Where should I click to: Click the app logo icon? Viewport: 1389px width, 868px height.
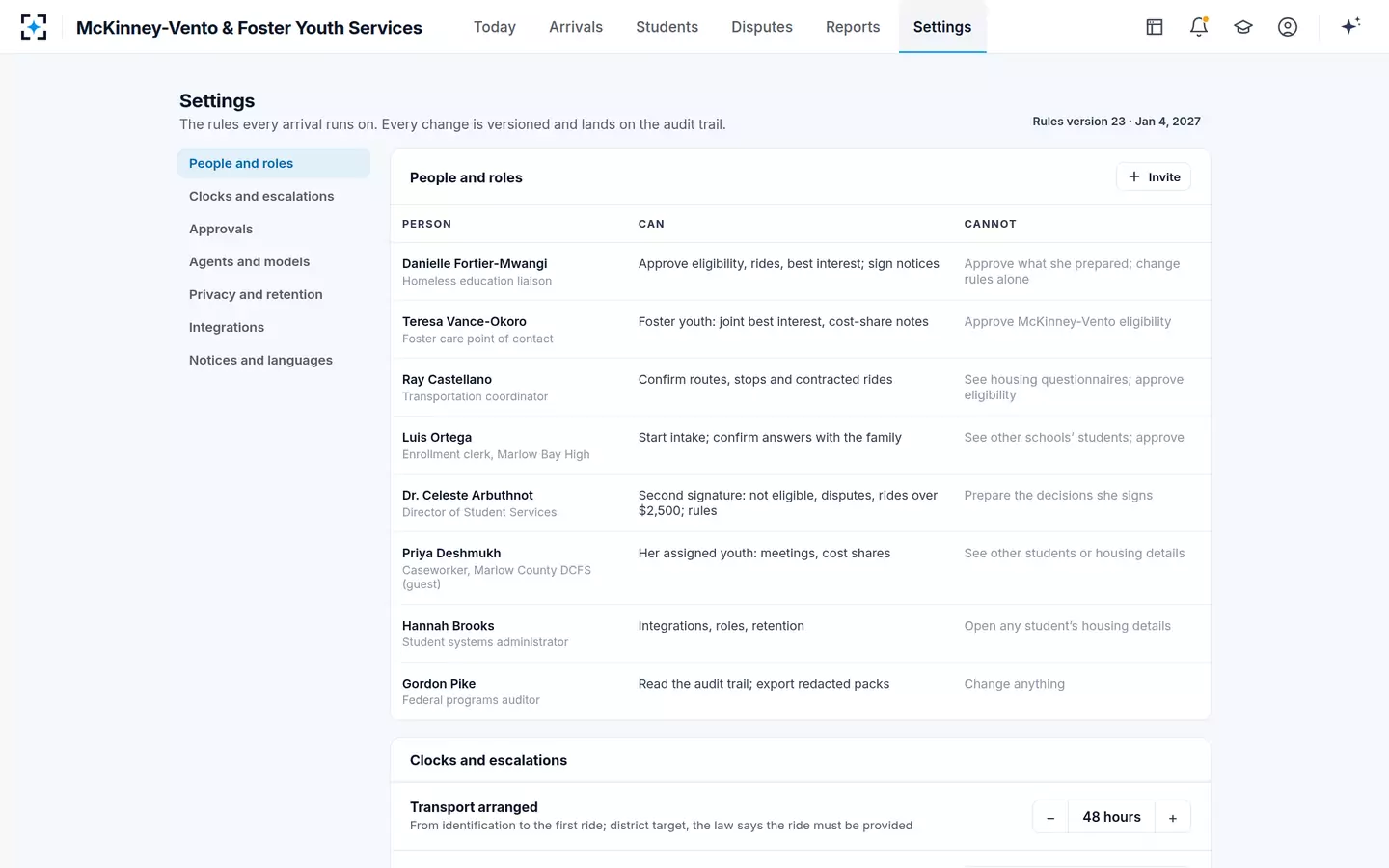coord(34,27)
